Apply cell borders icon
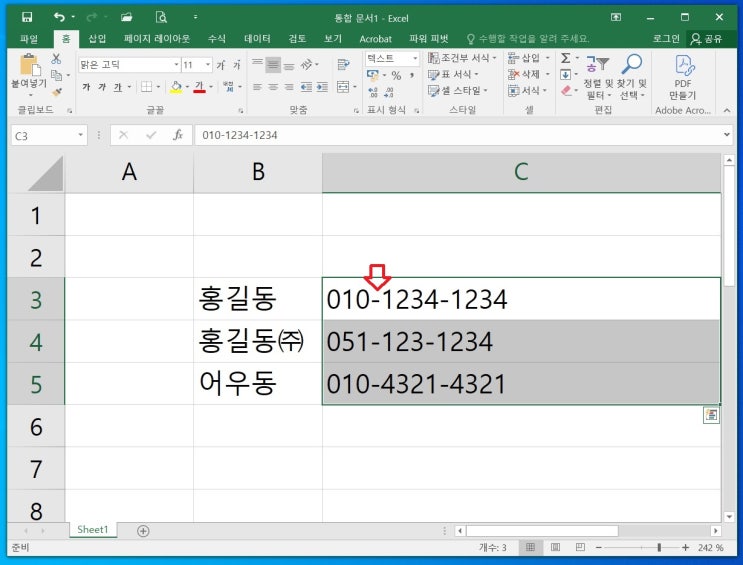This screenshot has width=743, height=565. pos(146,87)
